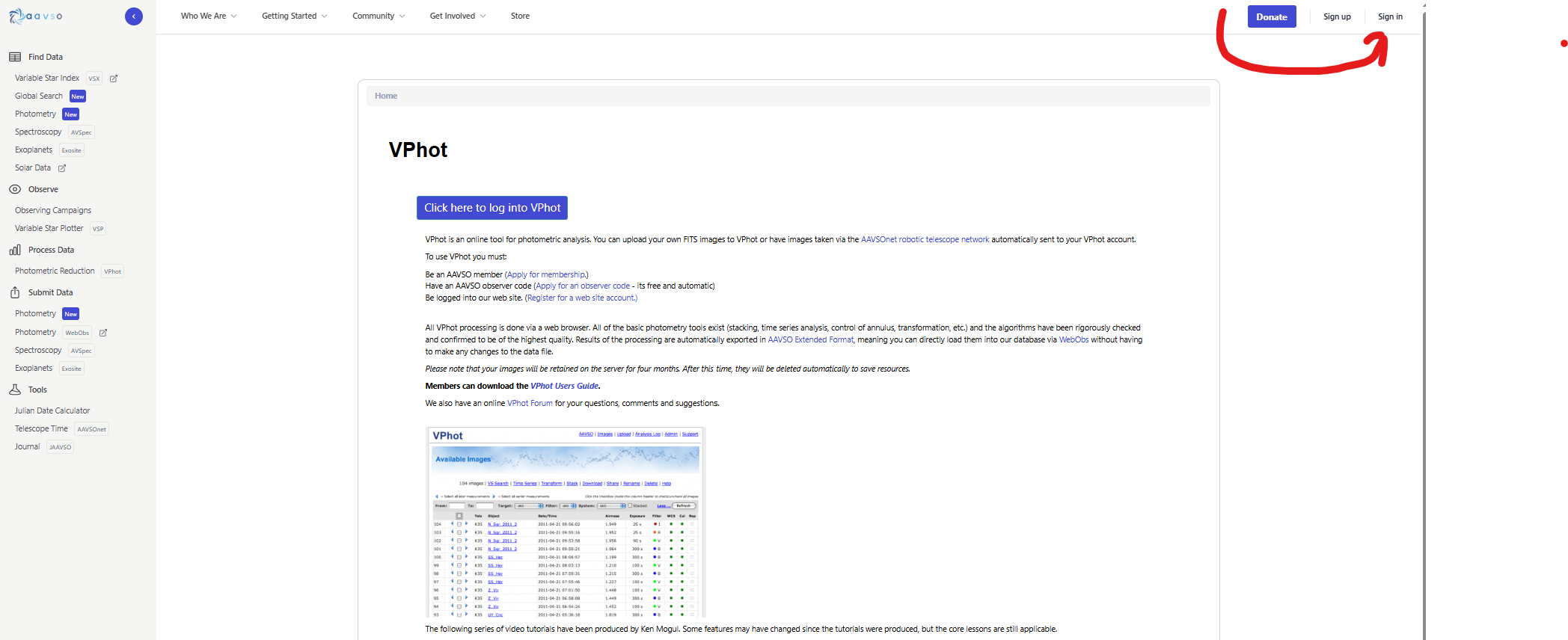Click Apply for membership link

click(546, 274)
